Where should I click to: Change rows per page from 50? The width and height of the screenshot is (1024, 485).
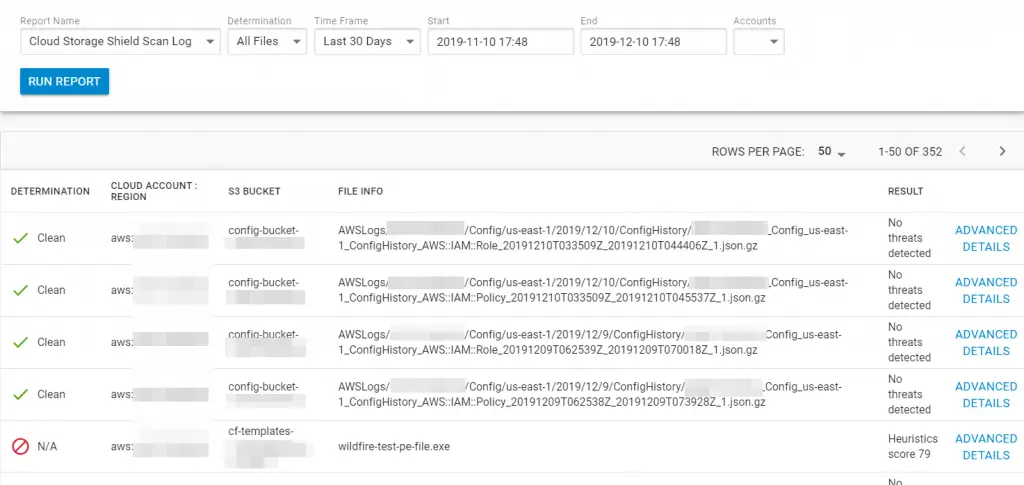coord(832,151)
